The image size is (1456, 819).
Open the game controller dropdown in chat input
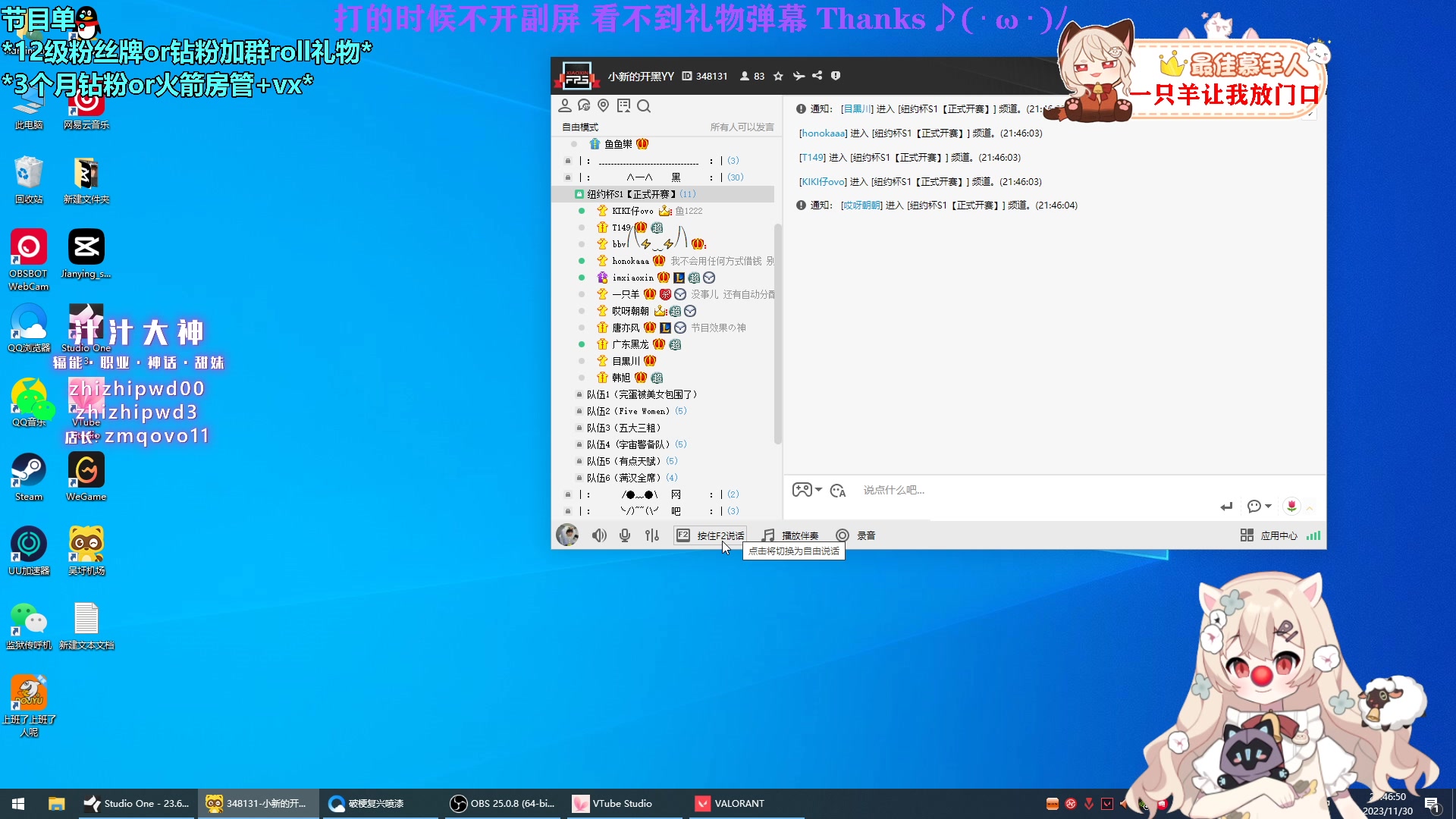pyautogui.click(x=807, y=490)
